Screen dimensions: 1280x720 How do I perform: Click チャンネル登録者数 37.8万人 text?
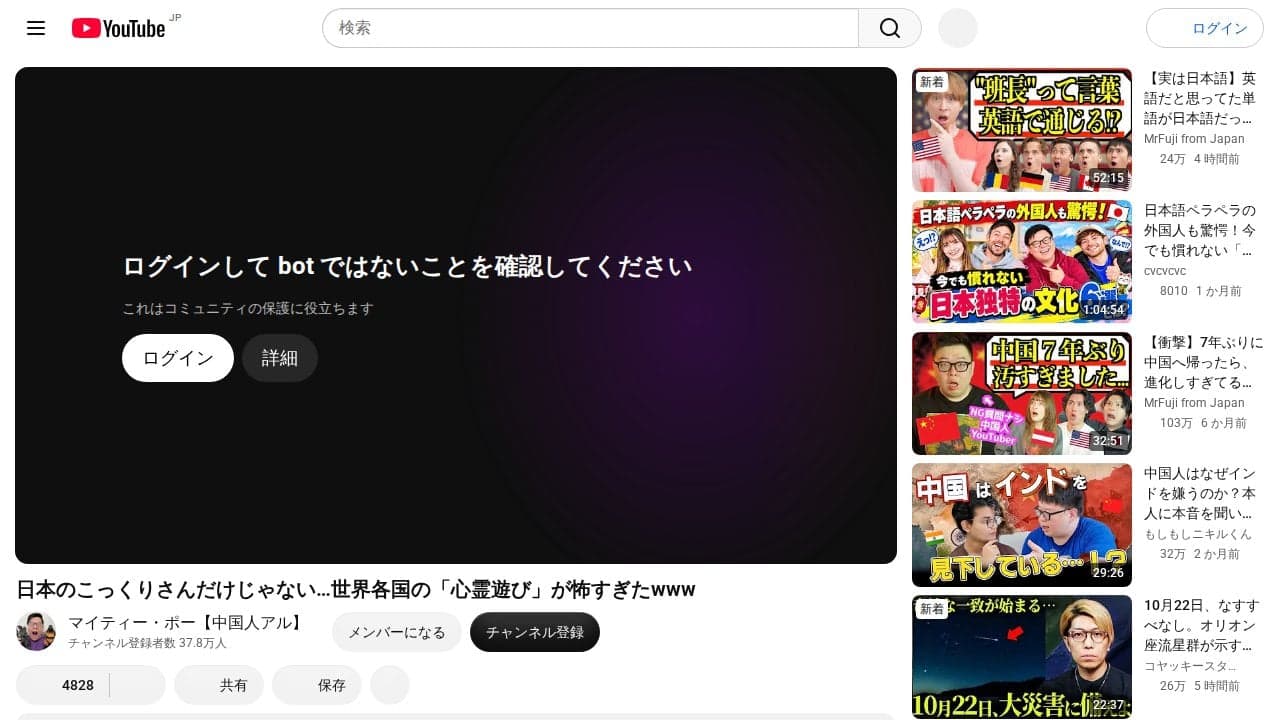[x=147, y=643]
